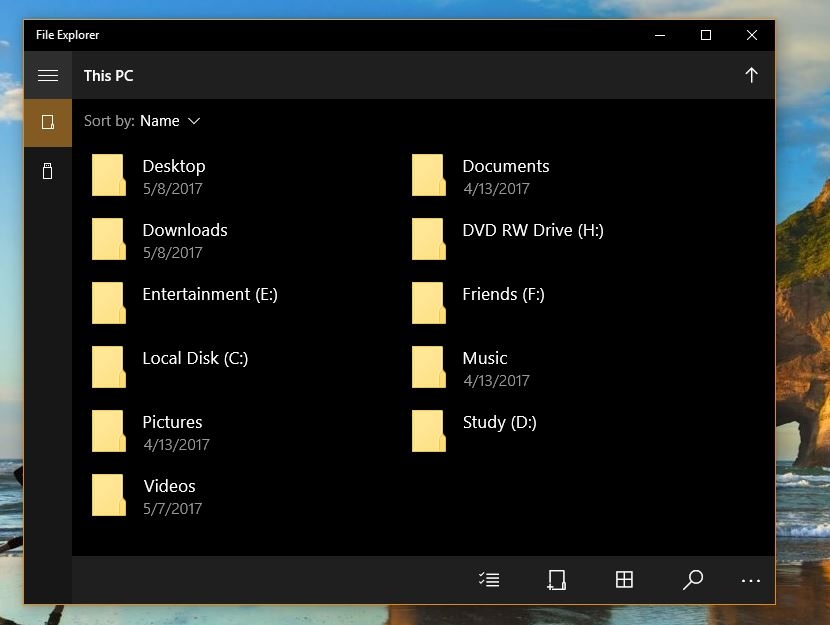Viewport: 830px width, 625px height.
Task: Create a new folder using the toolbar icon
Action: [557, 579]
